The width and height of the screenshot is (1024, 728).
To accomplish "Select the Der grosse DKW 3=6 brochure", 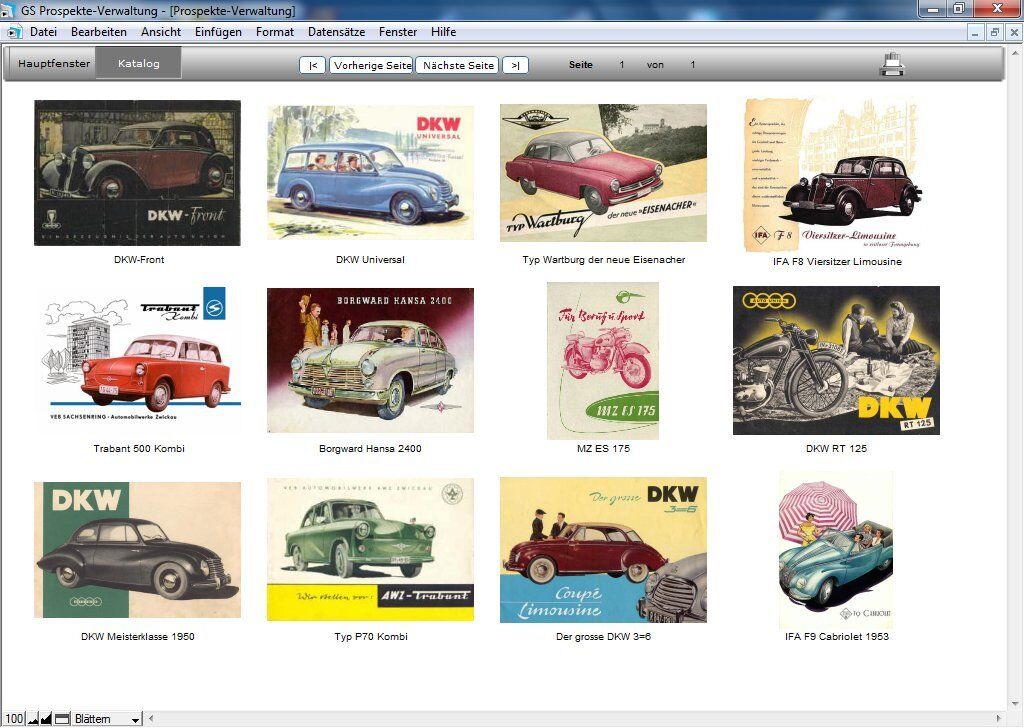I will (x=603, y=550).
